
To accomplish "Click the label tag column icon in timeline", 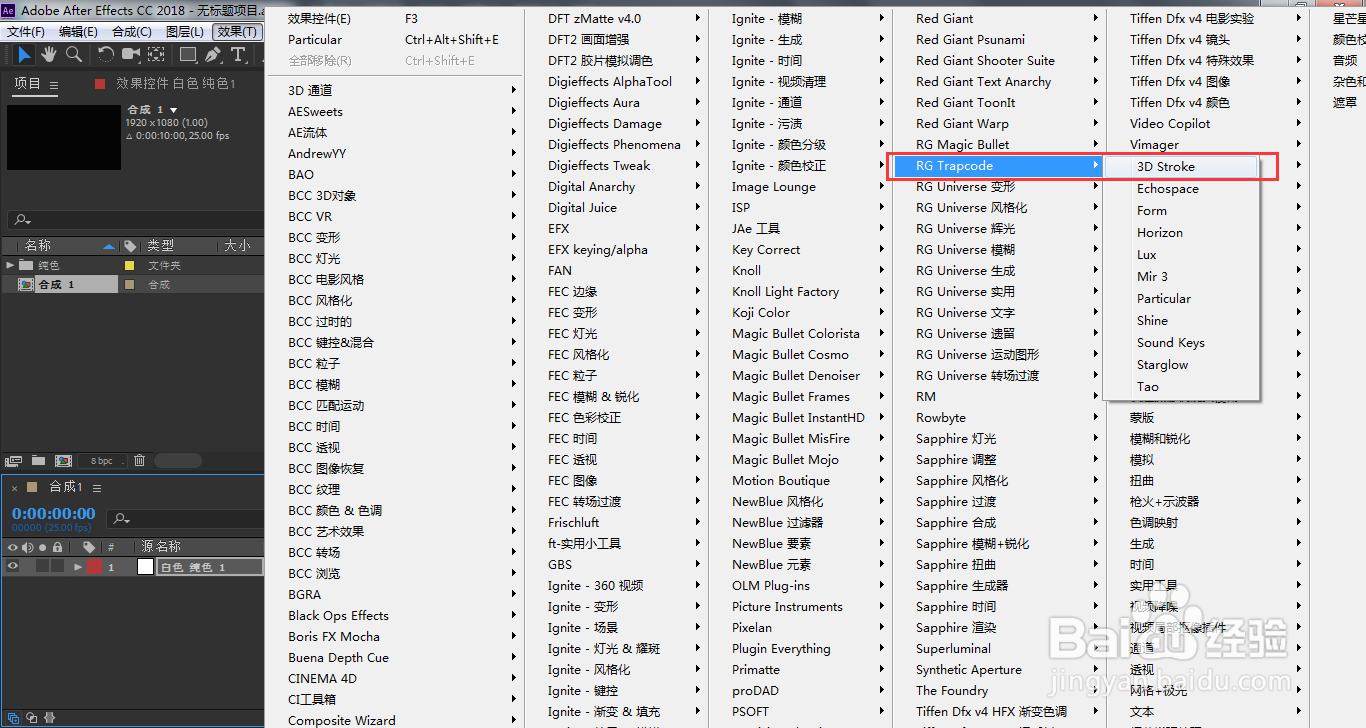I will 89,547.
